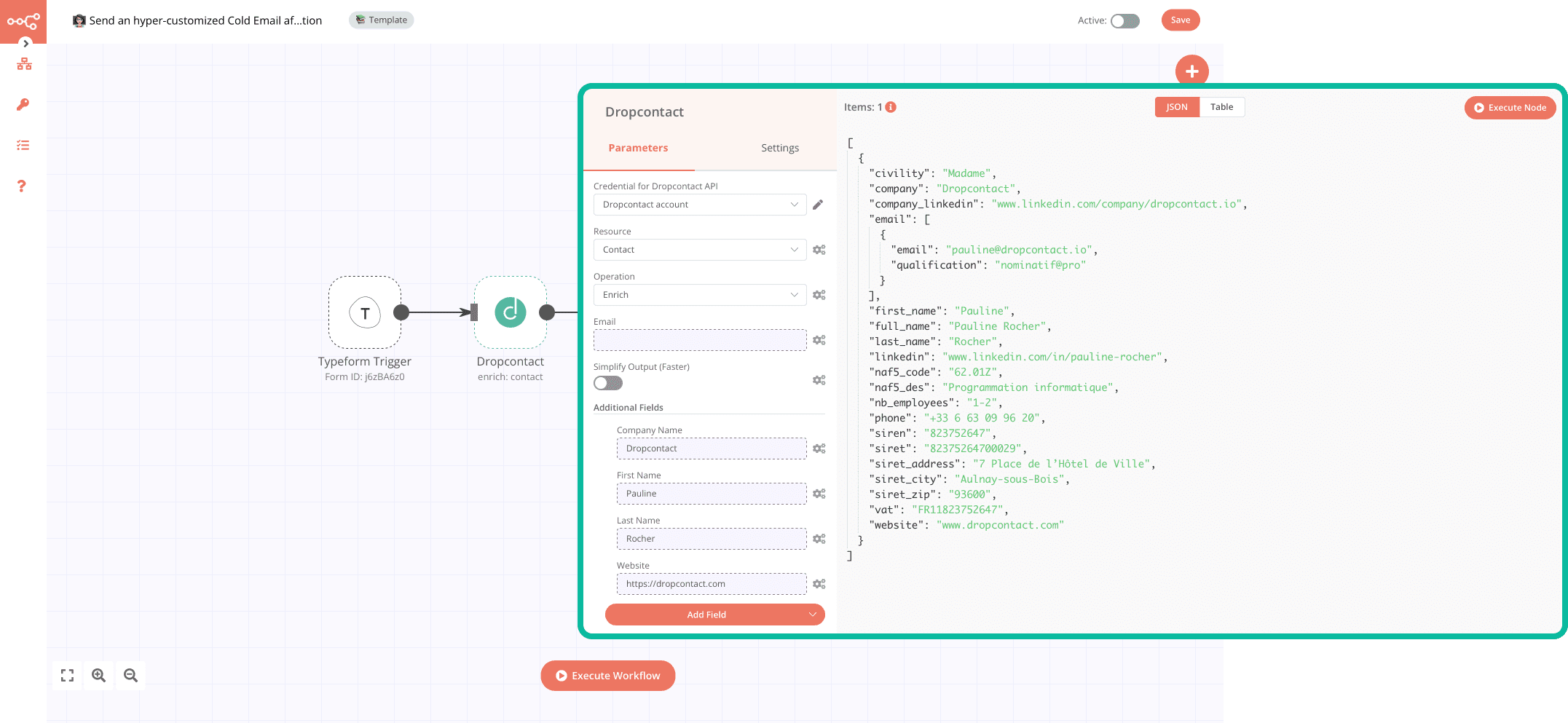
Task: Open the Executions list icon
Action: pos(23,145)
